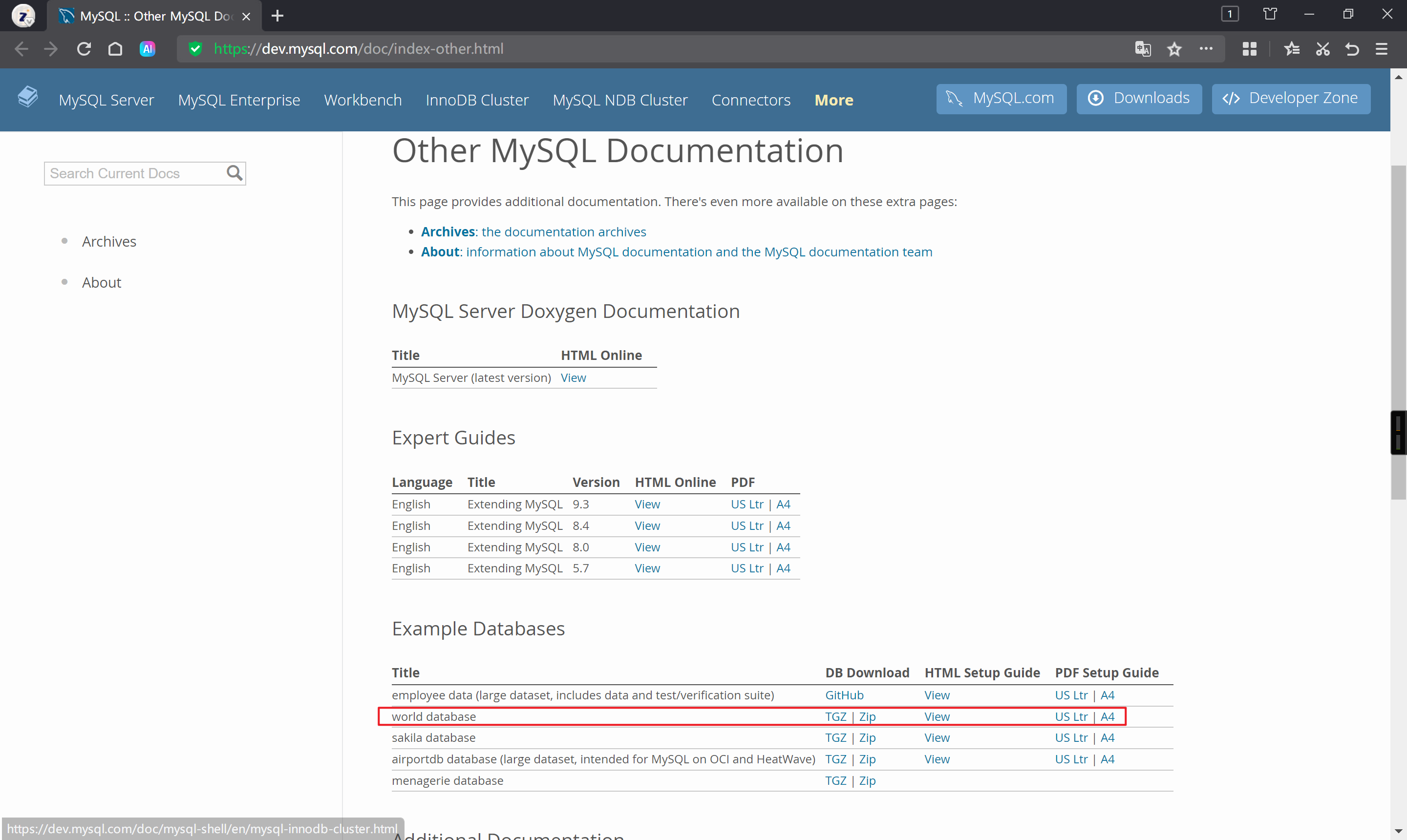Open US Ltr PDF for Extending MySQL 8.4
Image resolution: width=1407 pixels, height=840 pixels.
point(747,525)
